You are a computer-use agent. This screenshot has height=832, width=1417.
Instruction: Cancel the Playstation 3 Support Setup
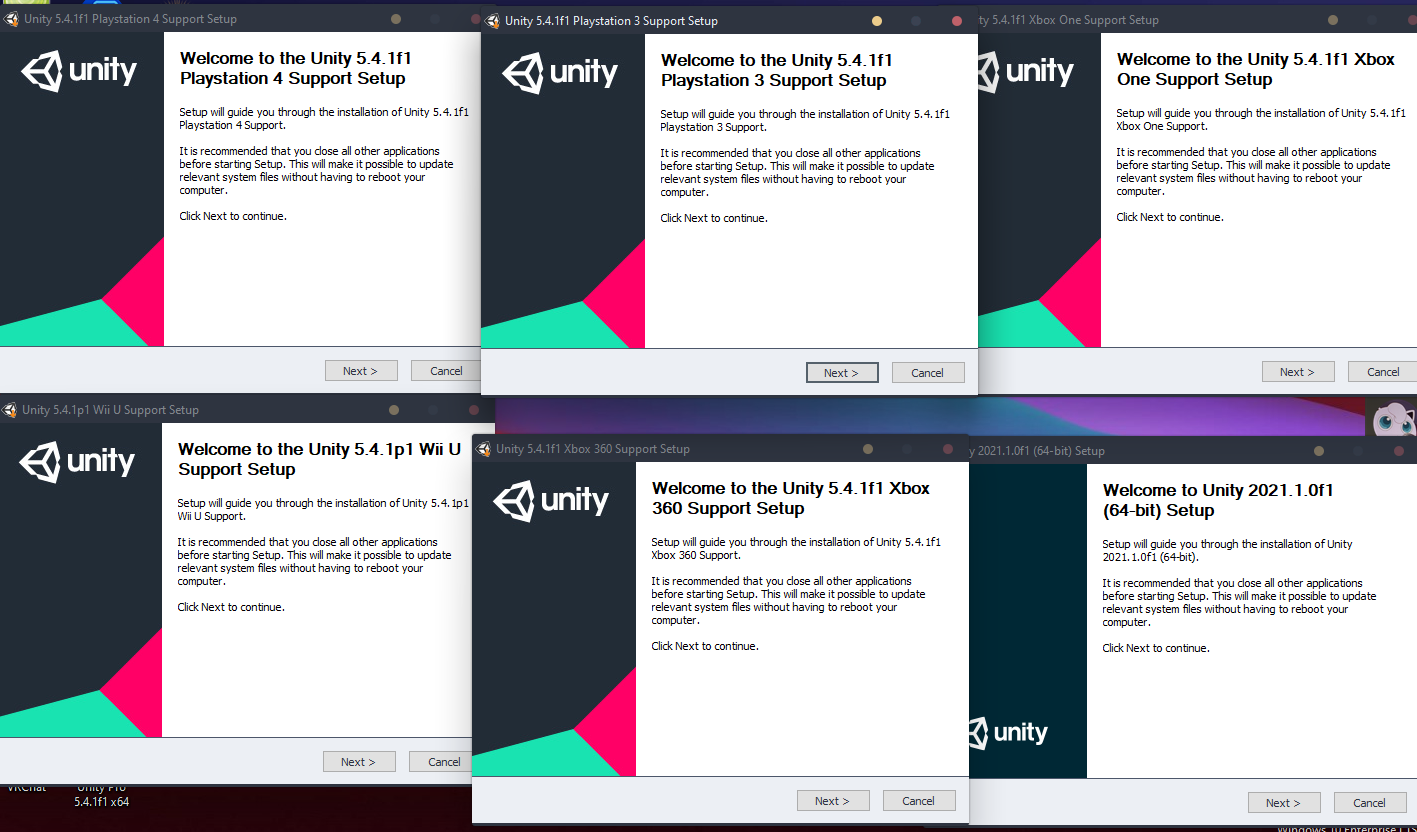click(928, 373)
